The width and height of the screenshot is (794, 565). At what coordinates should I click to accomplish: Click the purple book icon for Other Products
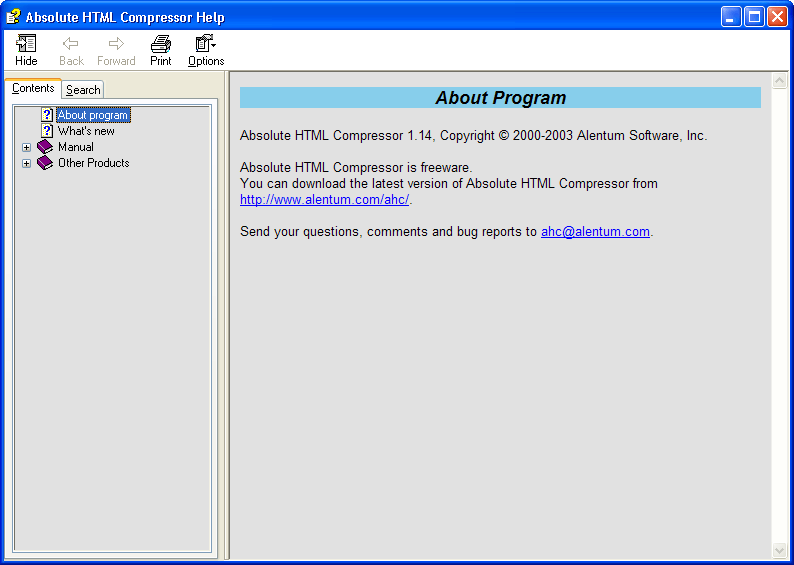tap(45, 163)
